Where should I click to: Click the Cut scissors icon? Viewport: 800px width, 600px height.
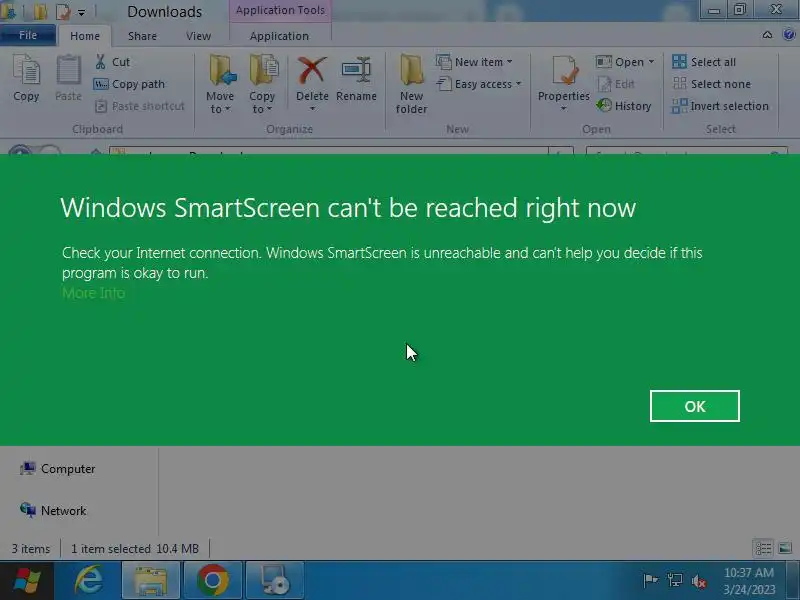click(x=101, y=62)
